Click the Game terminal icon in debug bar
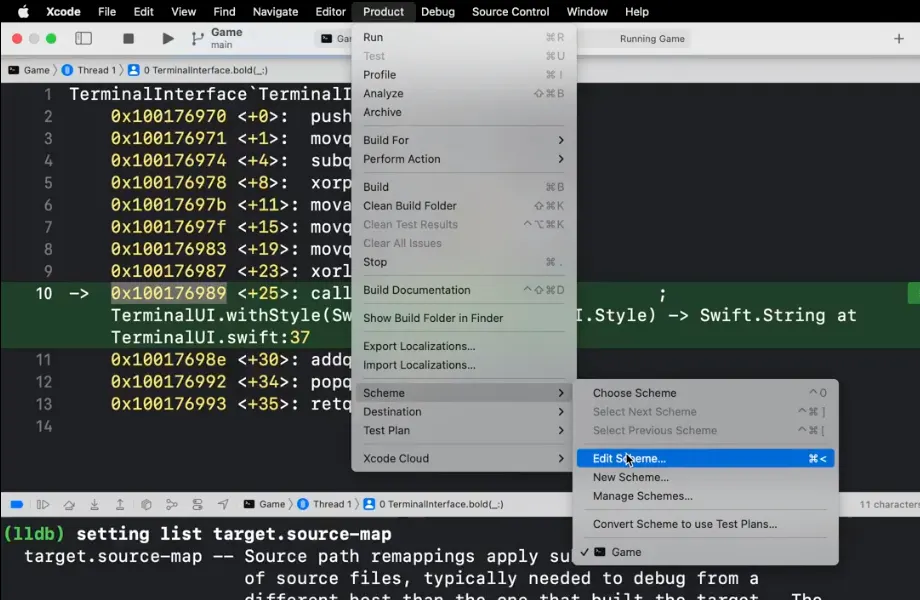920x600 pixels. click(249, 504)
